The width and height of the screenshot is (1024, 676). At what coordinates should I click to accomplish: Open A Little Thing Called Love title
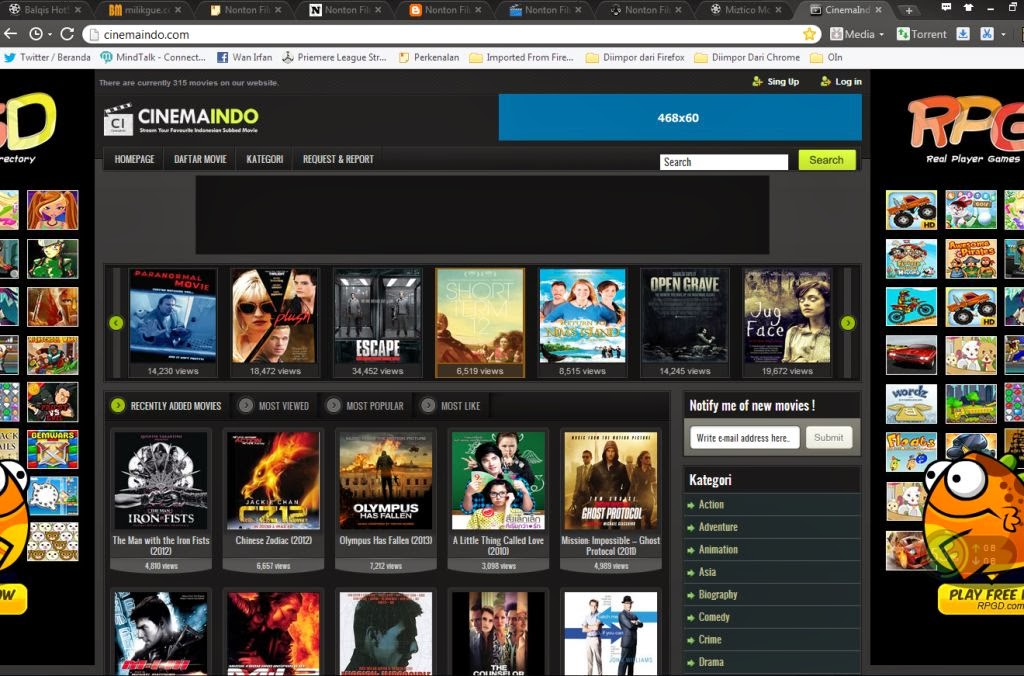tap(498, 545)
